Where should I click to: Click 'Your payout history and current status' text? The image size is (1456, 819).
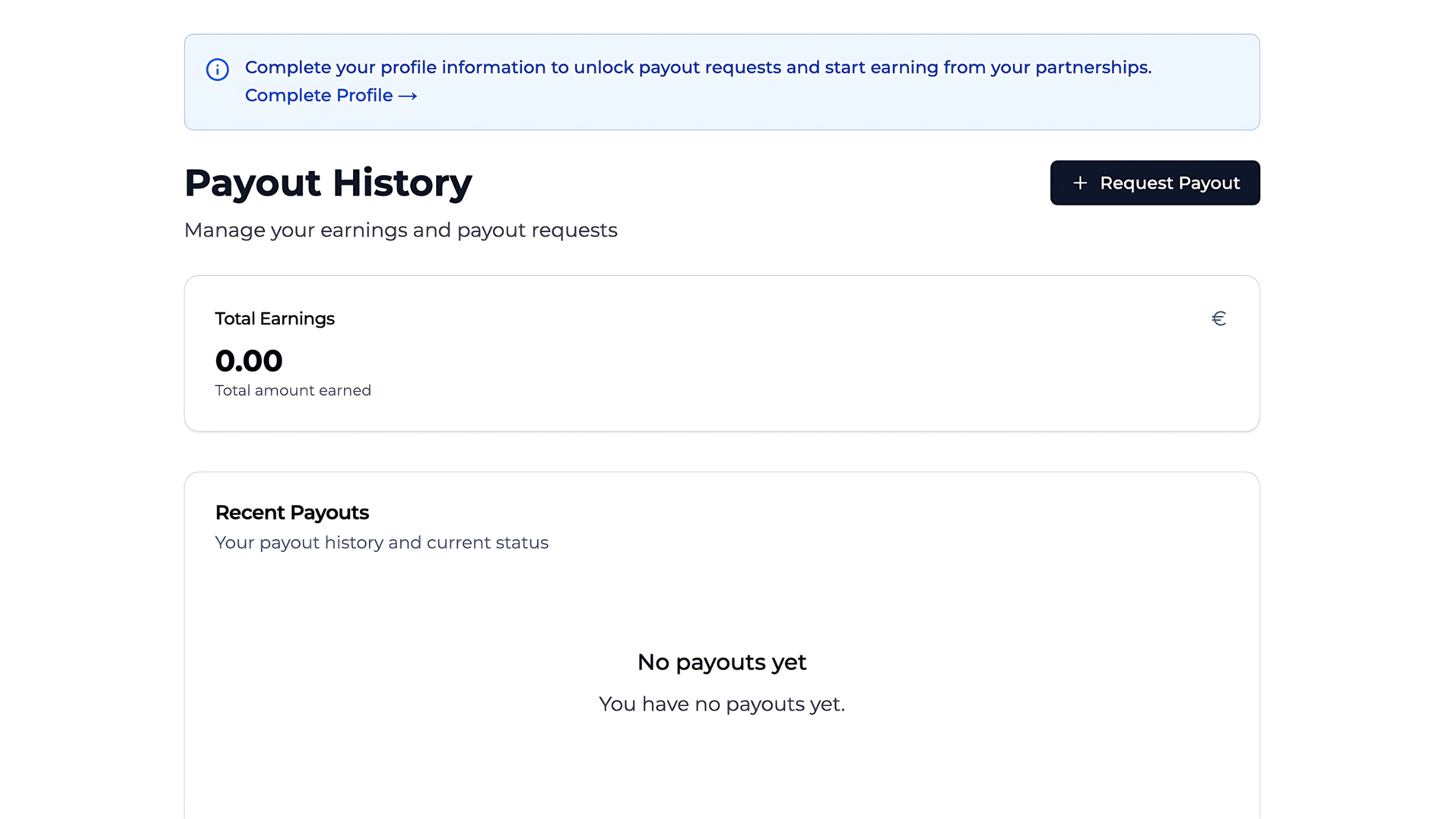[382, 543]
